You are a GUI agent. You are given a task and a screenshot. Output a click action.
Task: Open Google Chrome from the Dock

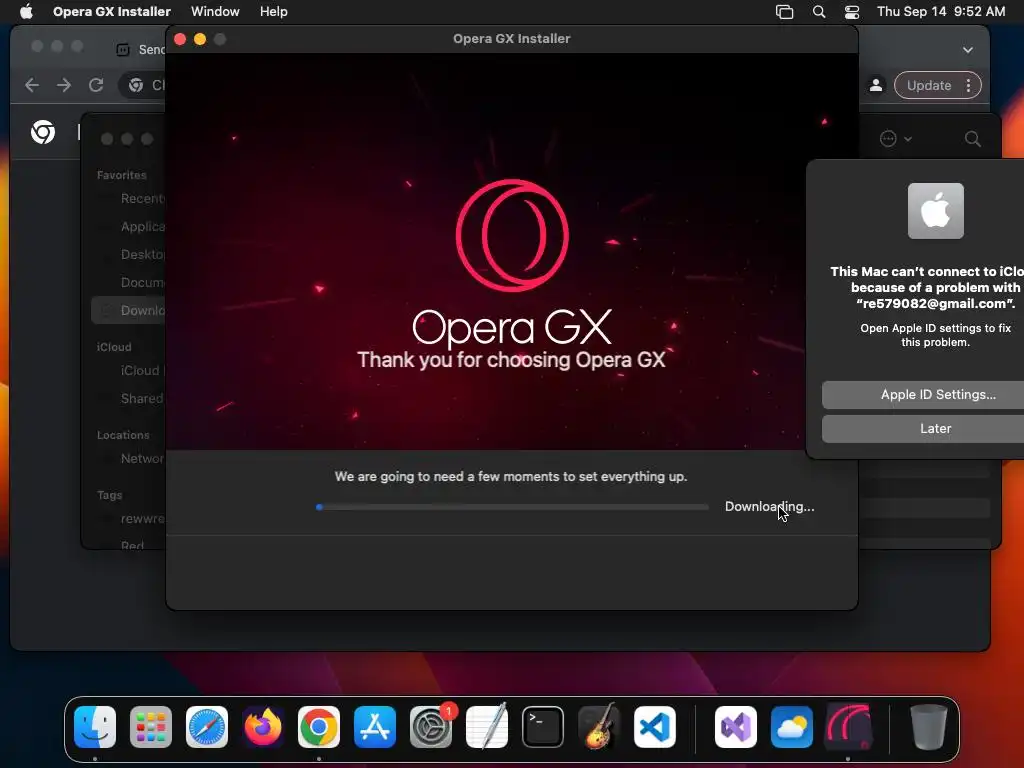click(319, 727)
